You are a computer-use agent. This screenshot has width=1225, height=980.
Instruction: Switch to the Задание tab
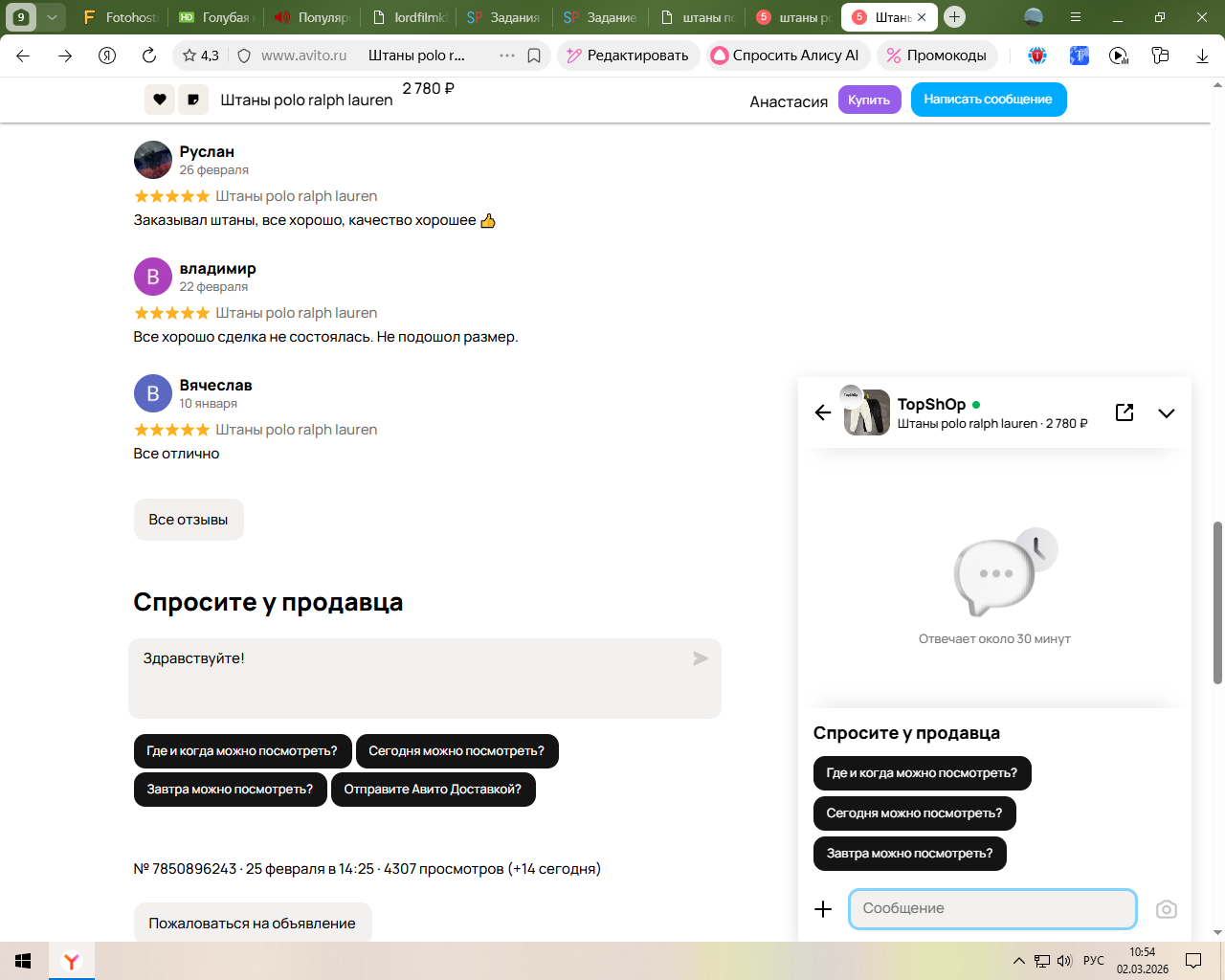(x=600, y=17)
